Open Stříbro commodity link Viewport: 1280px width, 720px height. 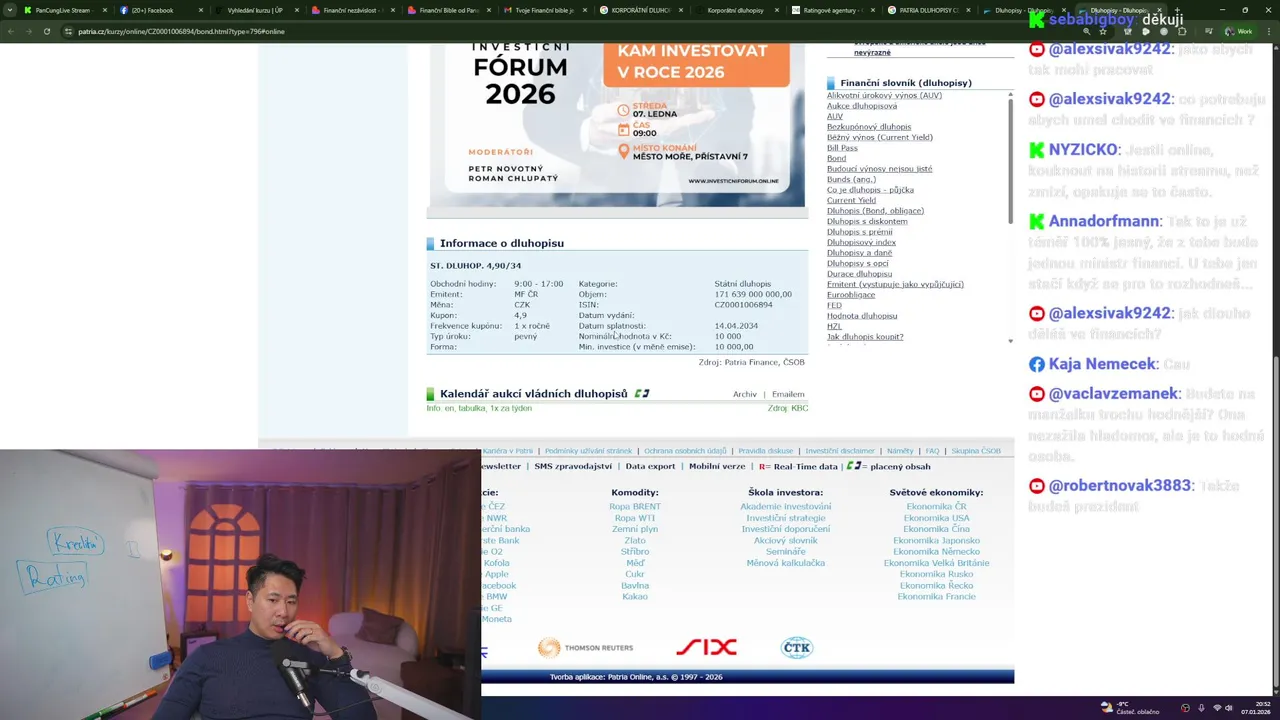635,552
